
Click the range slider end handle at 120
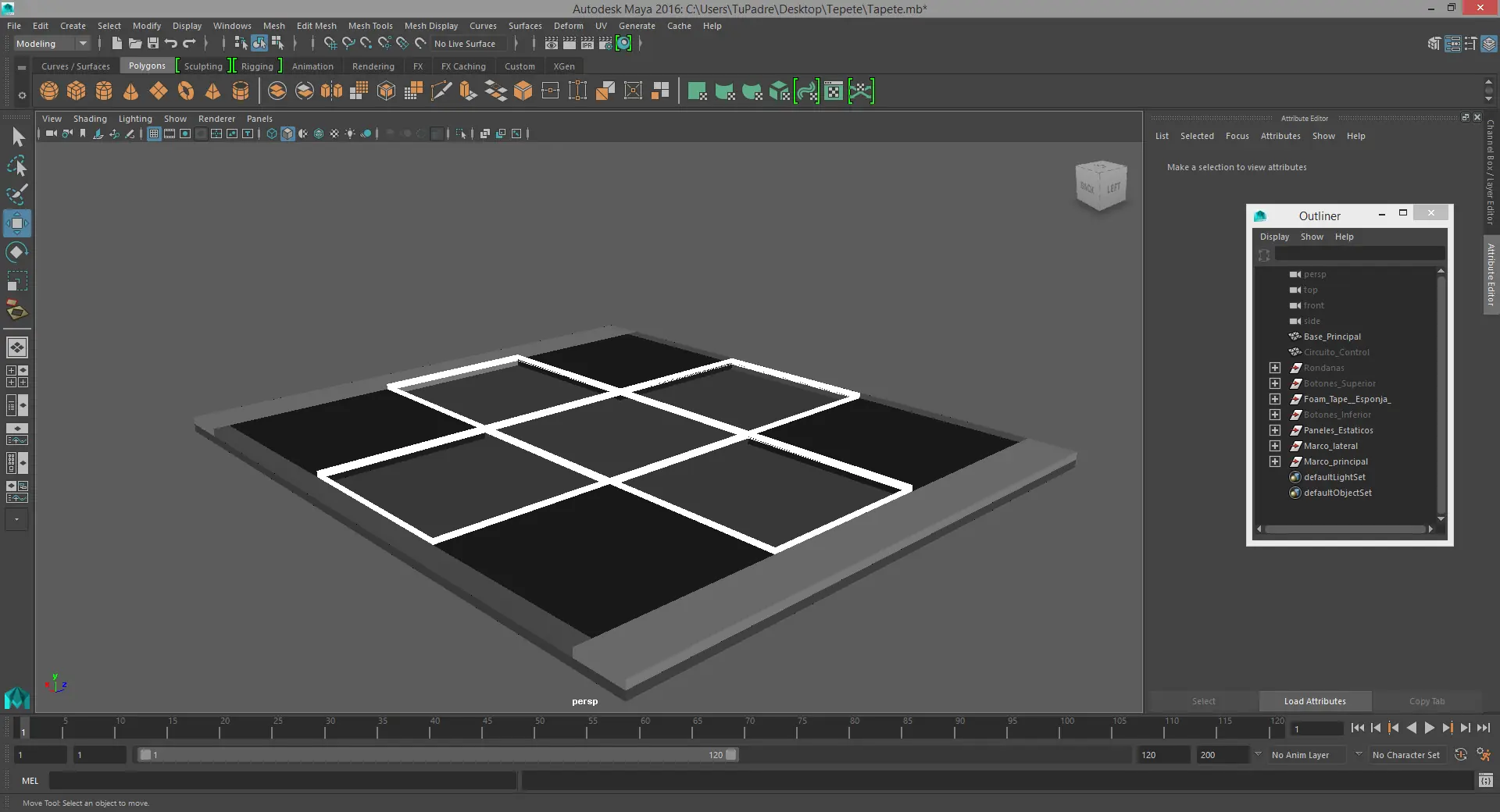click(731, 755)
